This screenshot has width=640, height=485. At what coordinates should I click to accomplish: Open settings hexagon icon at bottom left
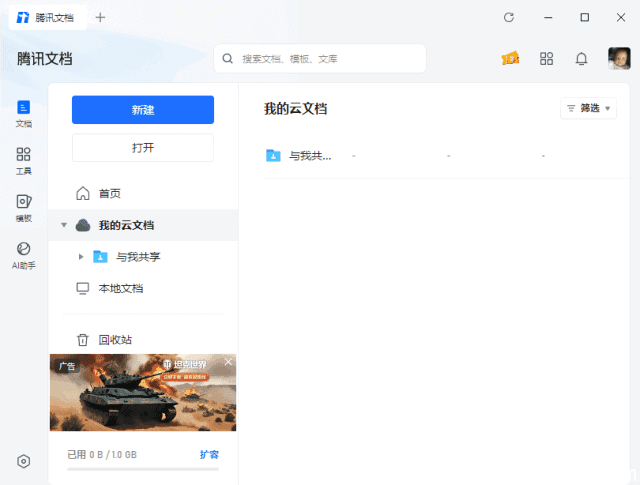(x=24, y=461)
